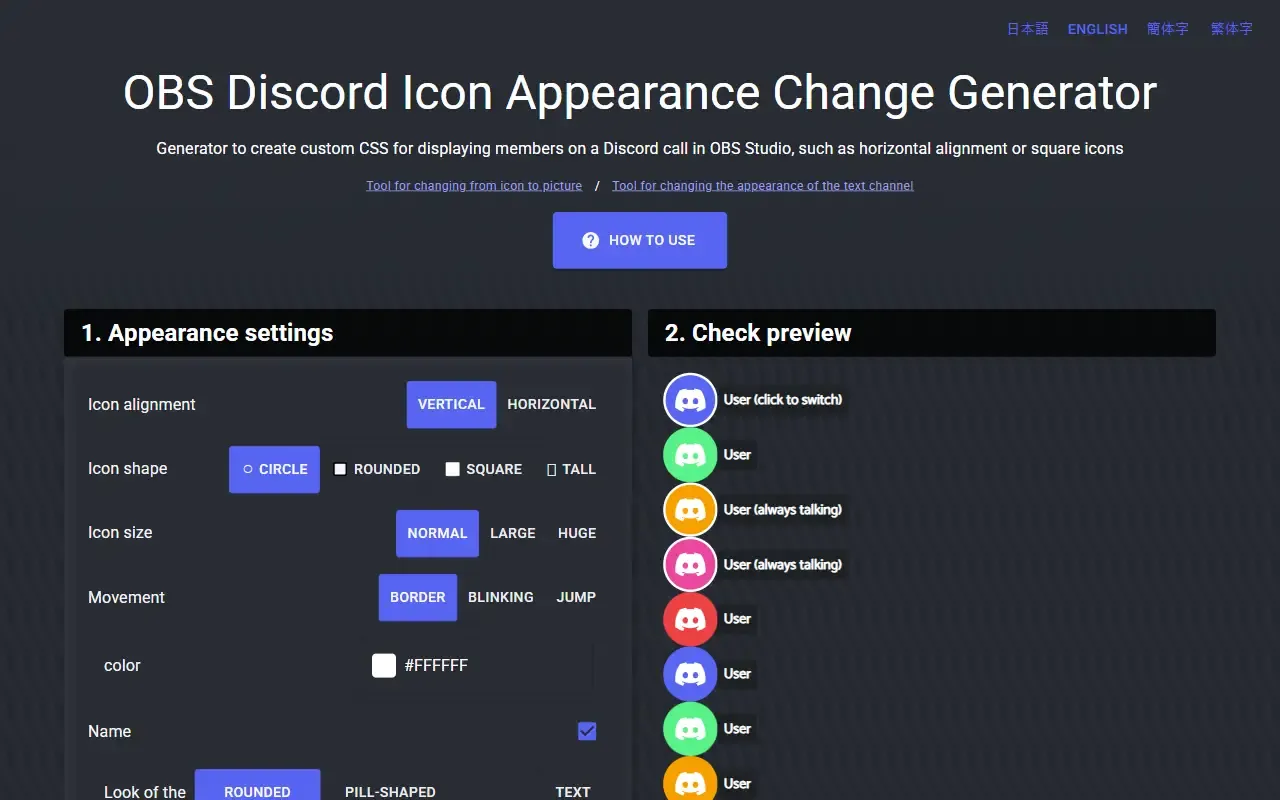Choose Square icon shape
The image size is (1280, 800).
(x=483, y=469)
